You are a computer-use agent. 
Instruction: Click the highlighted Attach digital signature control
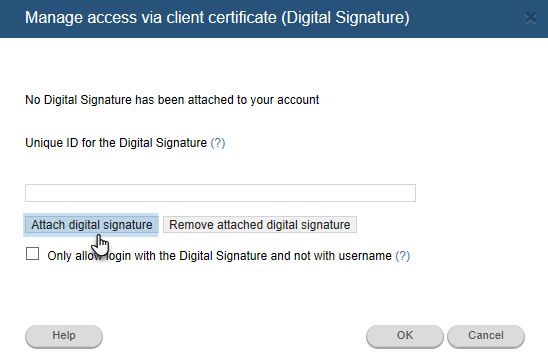92,225
